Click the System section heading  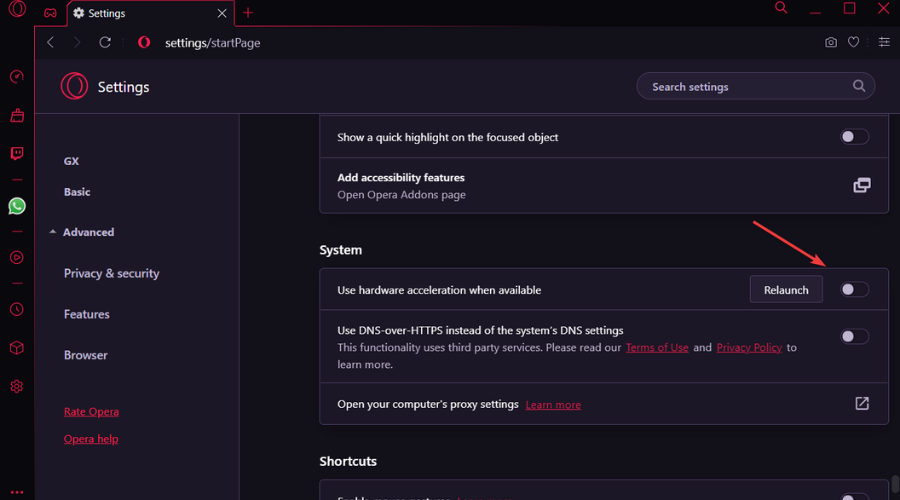tap(340, 250)
